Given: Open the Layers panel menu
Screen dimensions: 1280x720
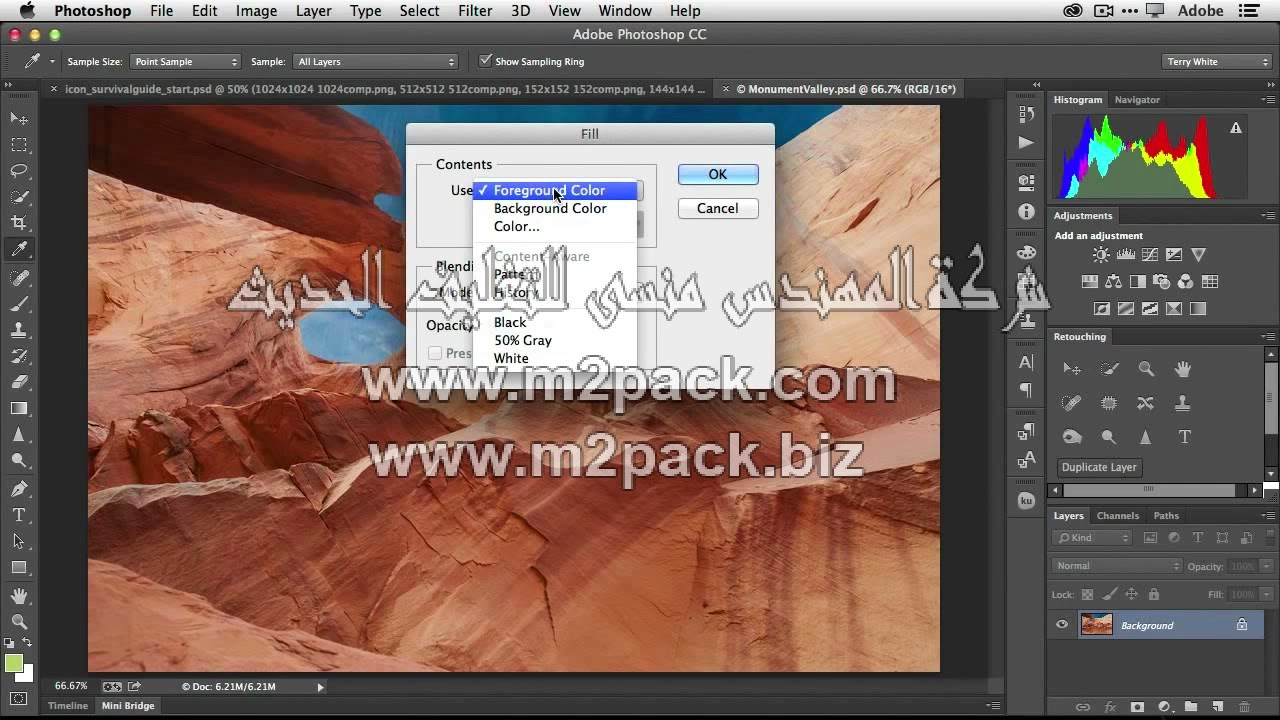Looking at the screenshot, I should point(1268,516).
